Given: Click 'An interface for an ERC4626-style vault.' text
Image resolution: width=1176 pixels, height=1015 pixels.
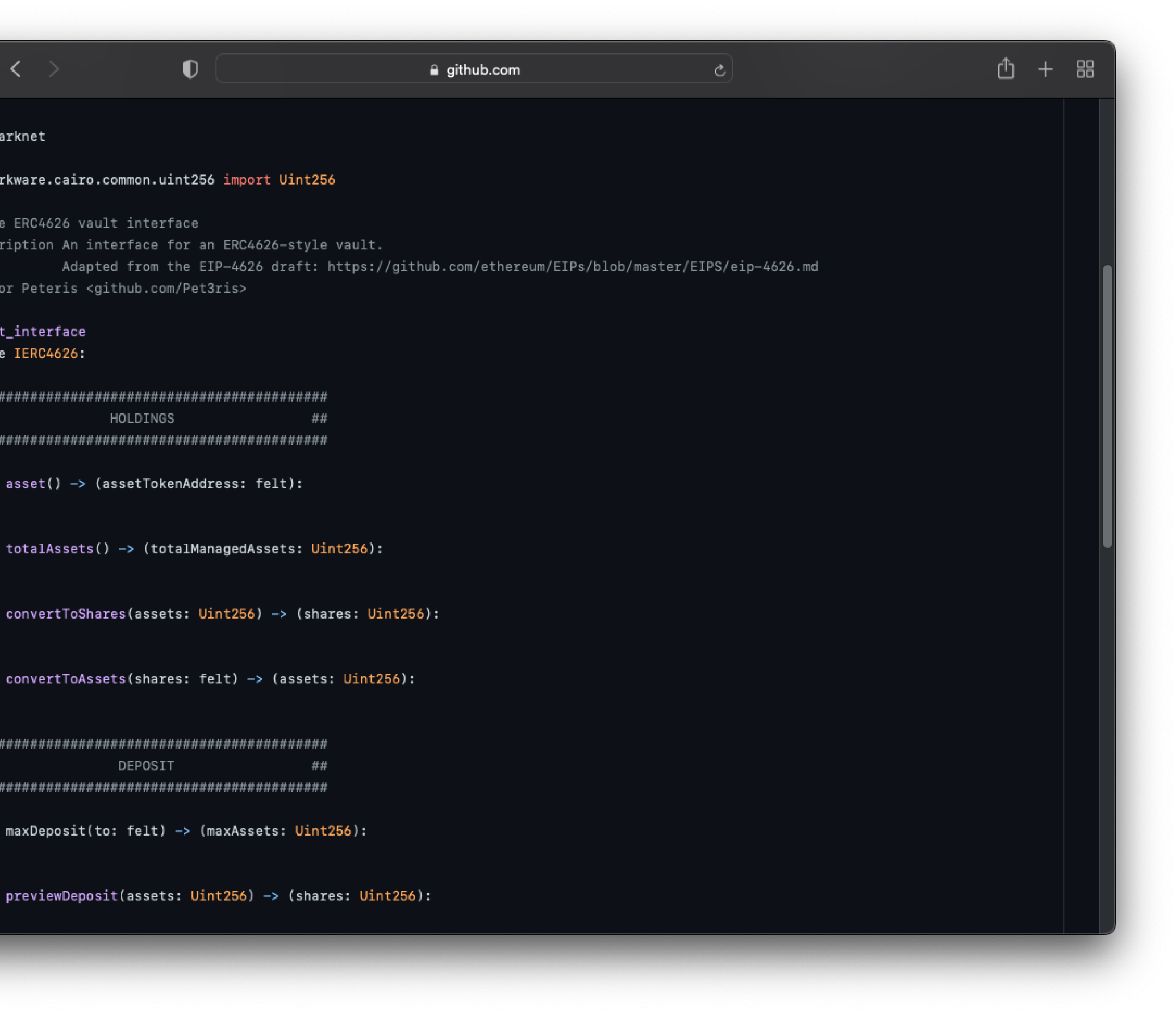Looking at the screenshot, I should point(223,245).
